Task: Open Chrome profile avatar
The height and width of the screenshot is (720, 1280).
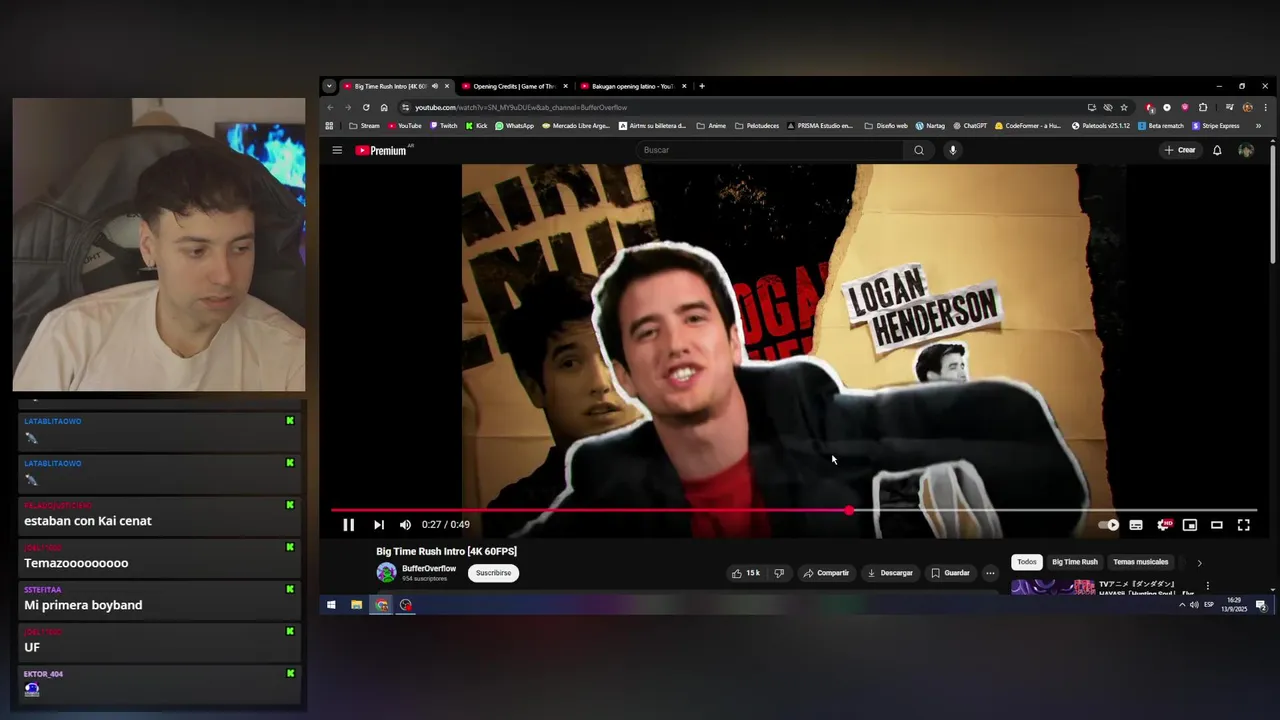Action: click(1247, 107)
